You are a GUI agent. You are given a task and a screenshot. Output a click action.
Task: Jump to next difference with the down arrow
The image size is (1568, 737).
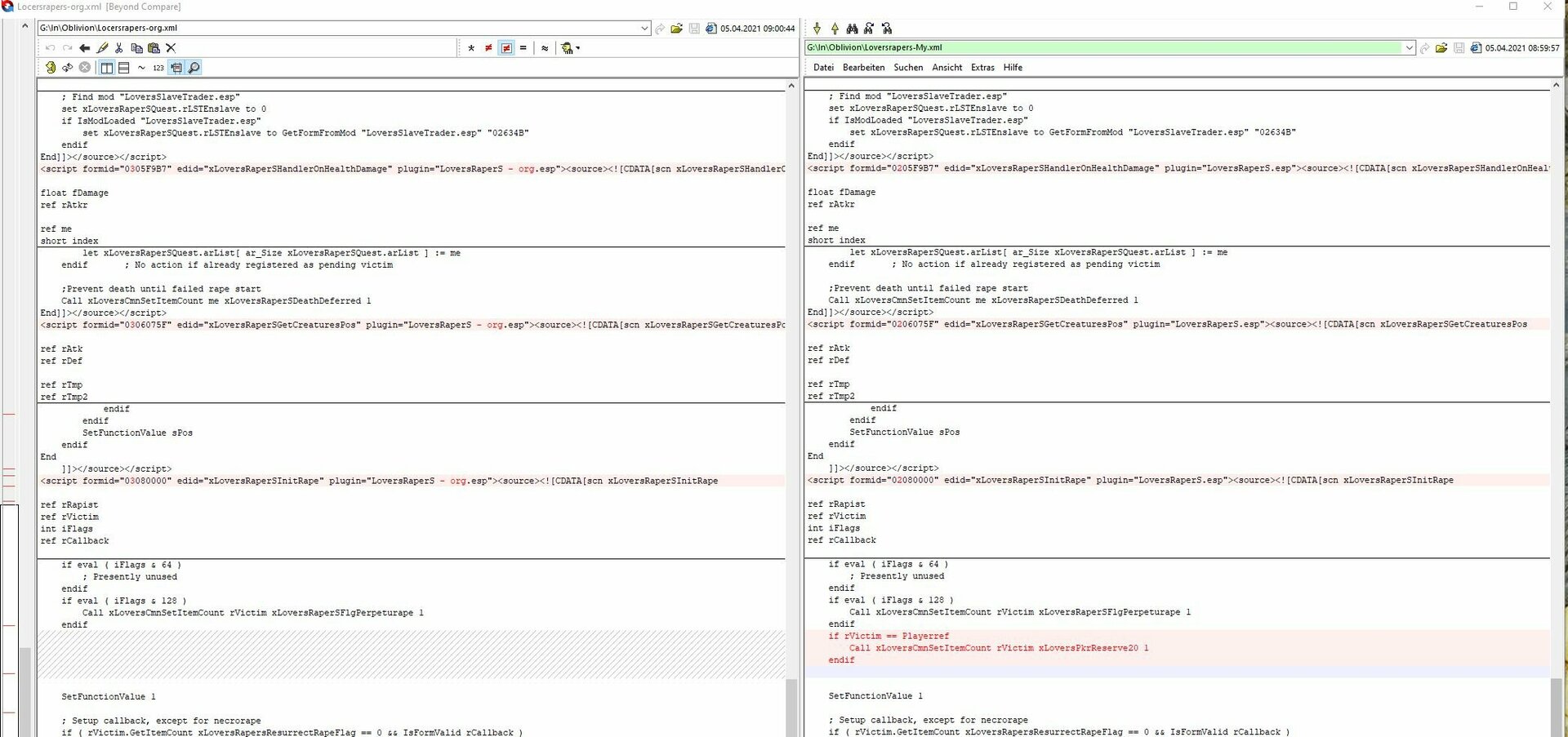click(817, 29)
